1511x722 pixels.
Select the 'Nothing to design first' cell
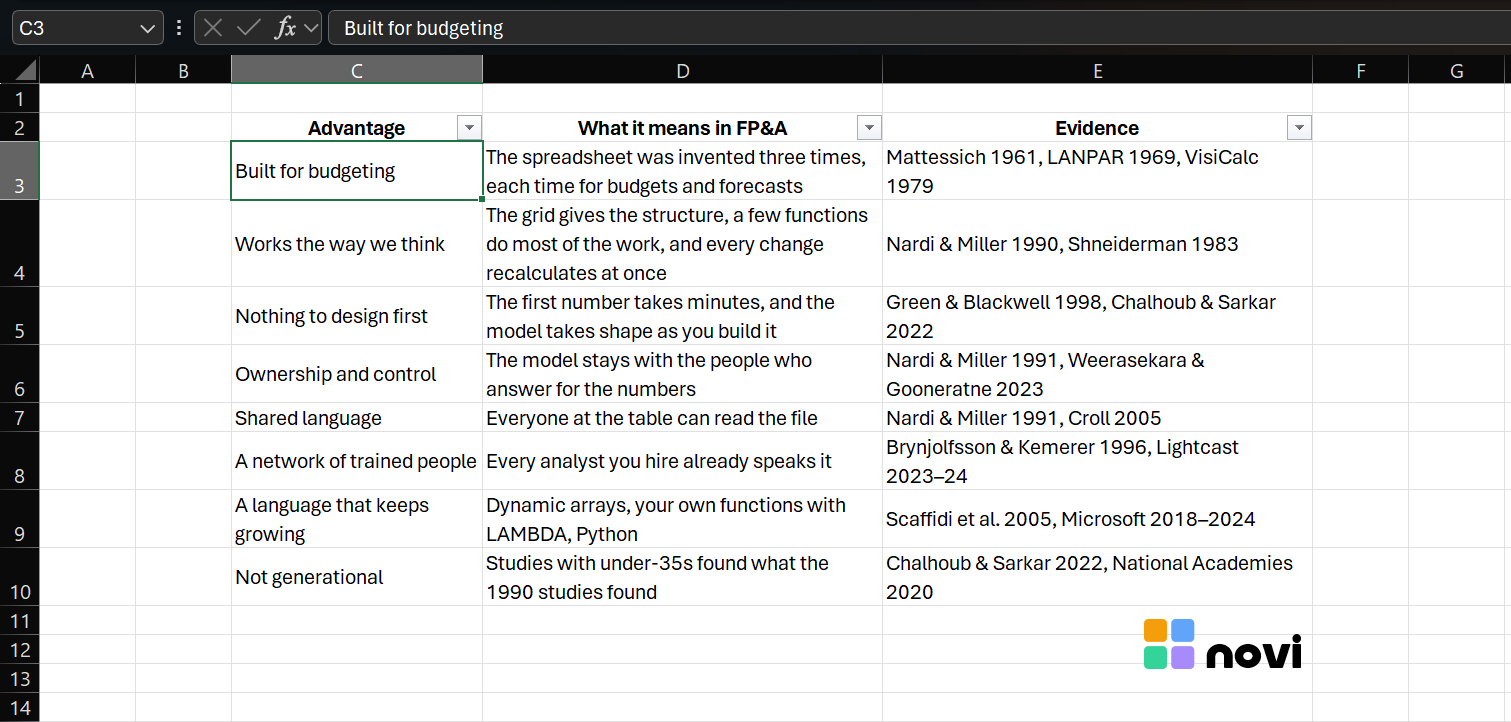357,316
